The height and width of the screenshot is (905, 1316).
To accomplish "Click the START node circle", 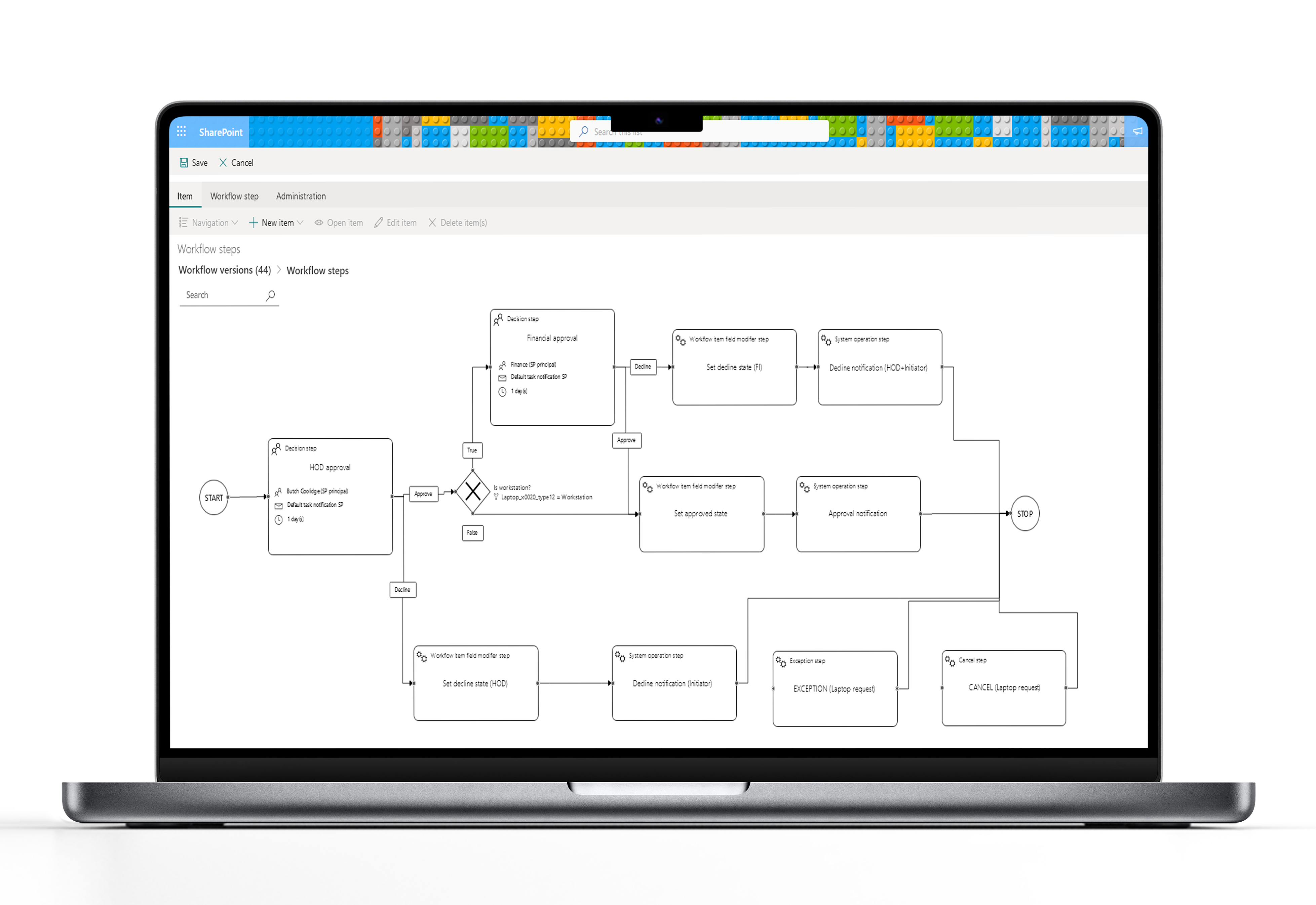I will tap(214, 497).
